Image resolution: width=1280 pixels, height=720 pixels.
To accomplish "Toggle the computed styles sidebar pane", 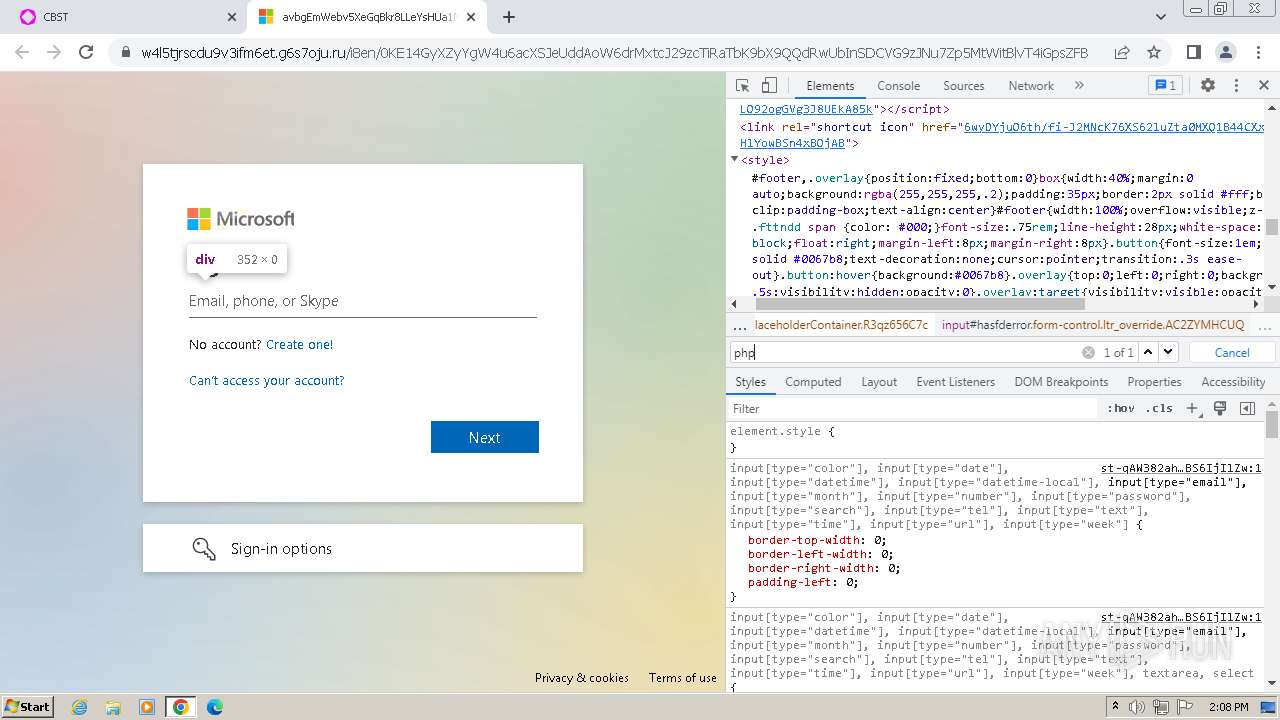I will 1247,409.
